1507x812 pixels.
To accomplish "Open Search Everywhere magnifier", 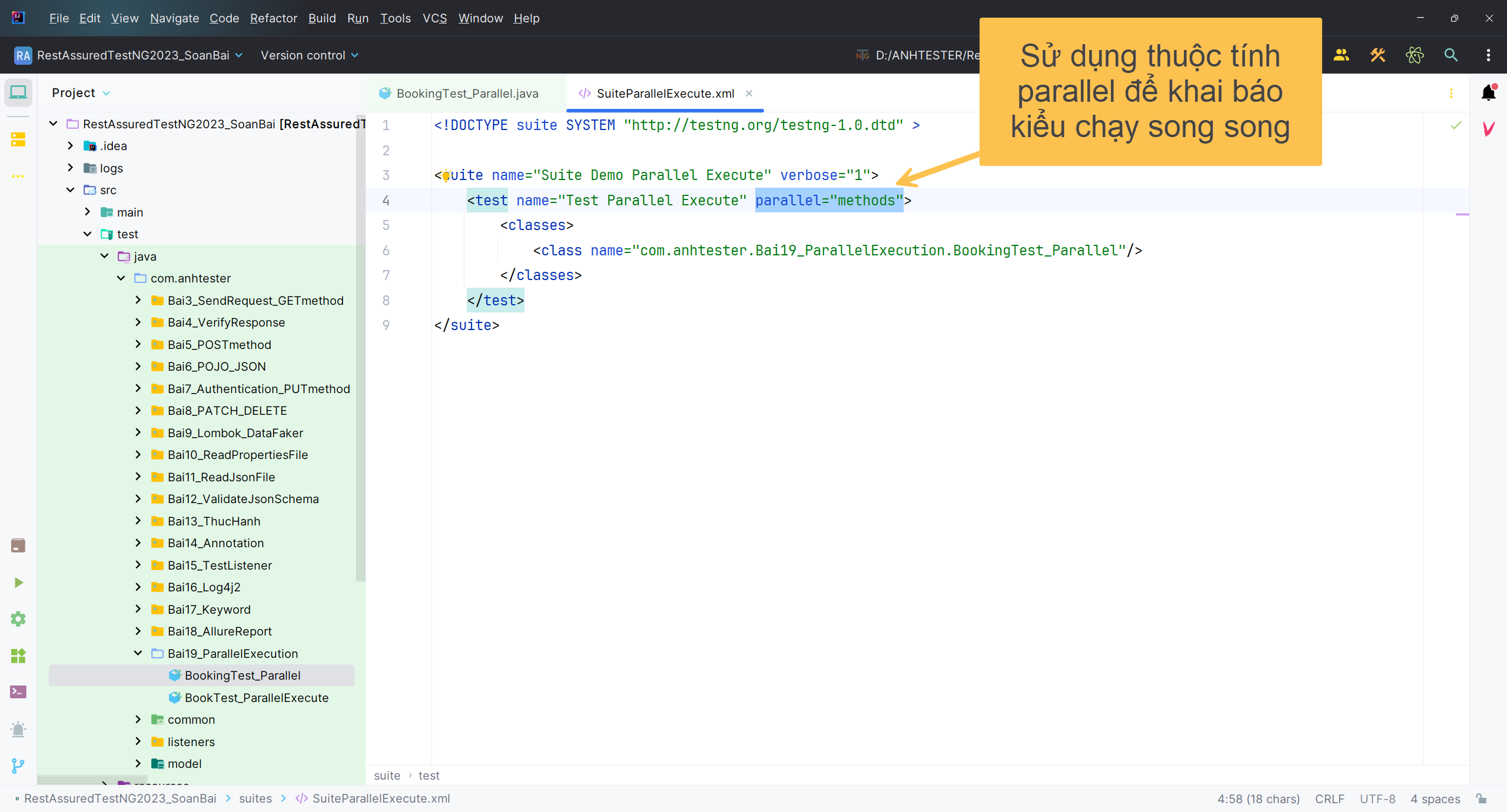I will click(1451, 55).
